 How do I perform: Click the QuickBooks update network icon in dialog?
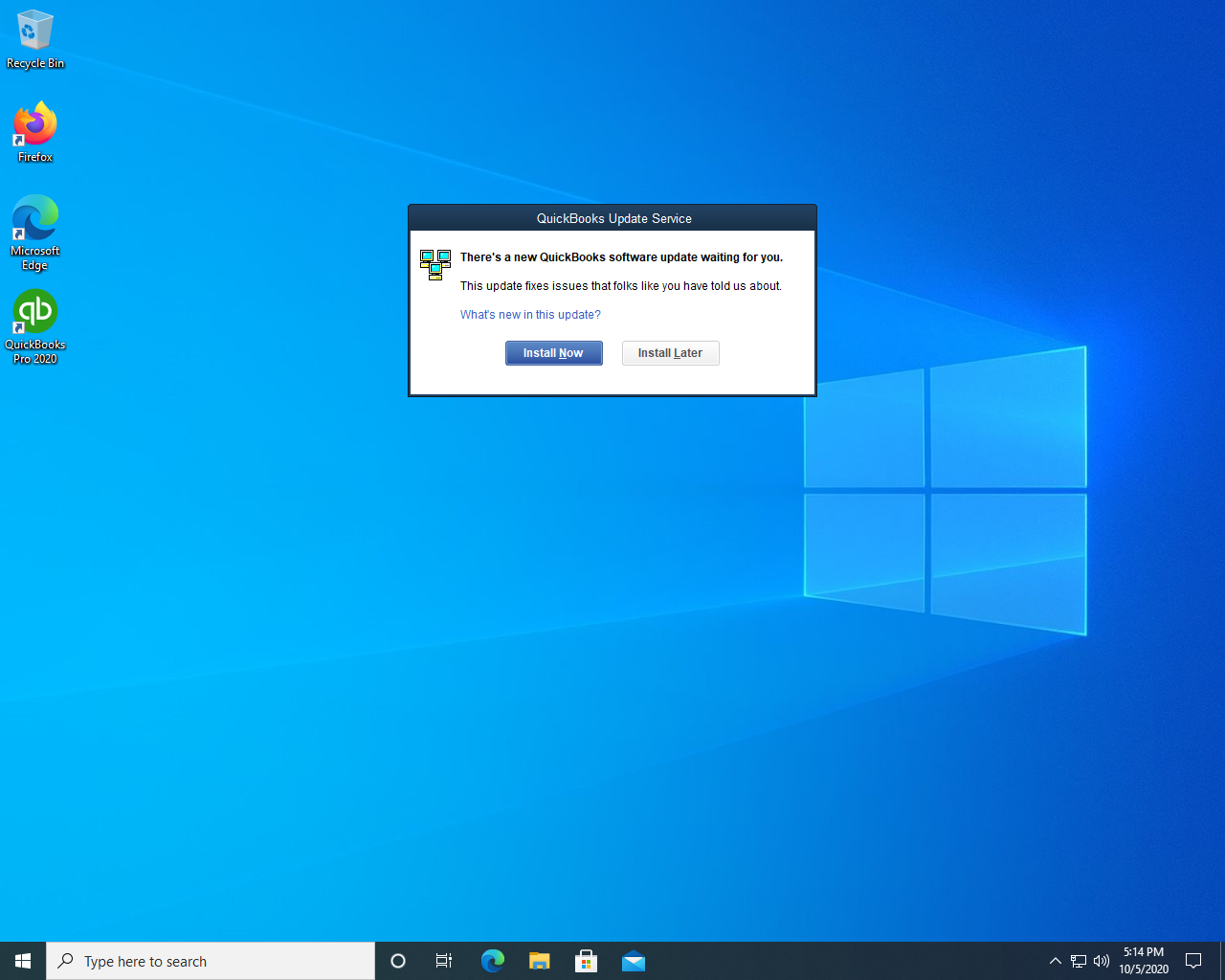pyautogui.click(x=435, y=263)
